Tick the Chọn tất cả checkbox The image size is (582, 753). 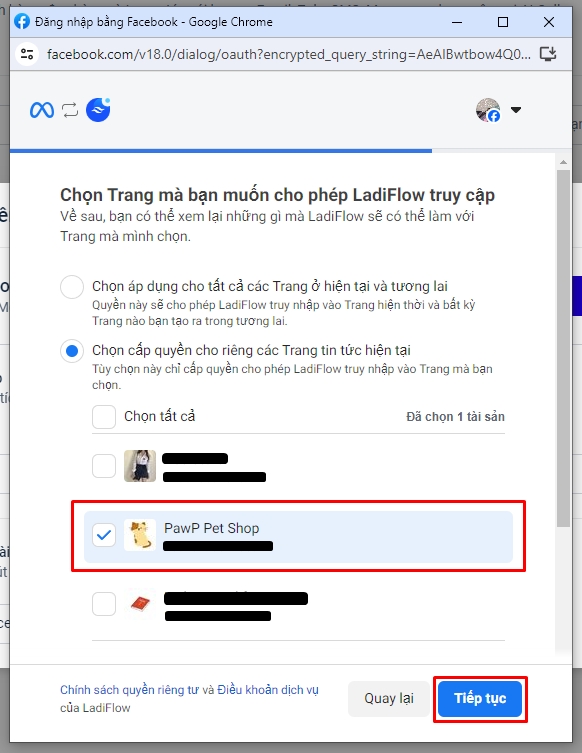tap(104, 416)
